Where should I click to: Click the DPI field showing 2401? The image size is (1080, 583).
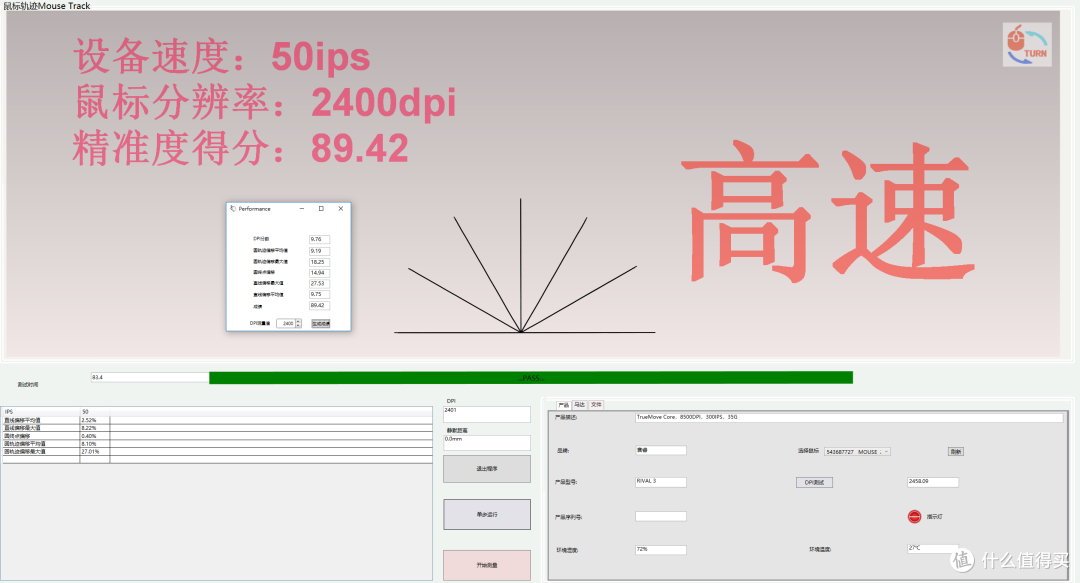click(487, 414)
